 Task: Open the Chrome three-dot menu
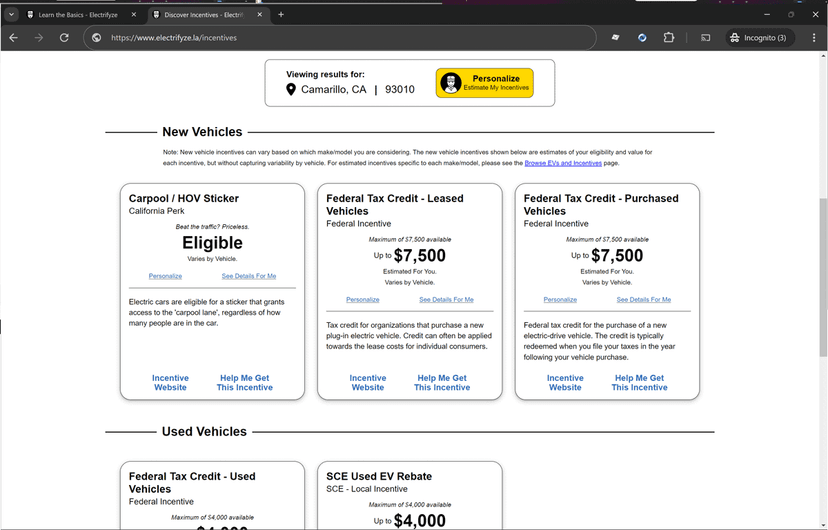(x=814, y=38)
